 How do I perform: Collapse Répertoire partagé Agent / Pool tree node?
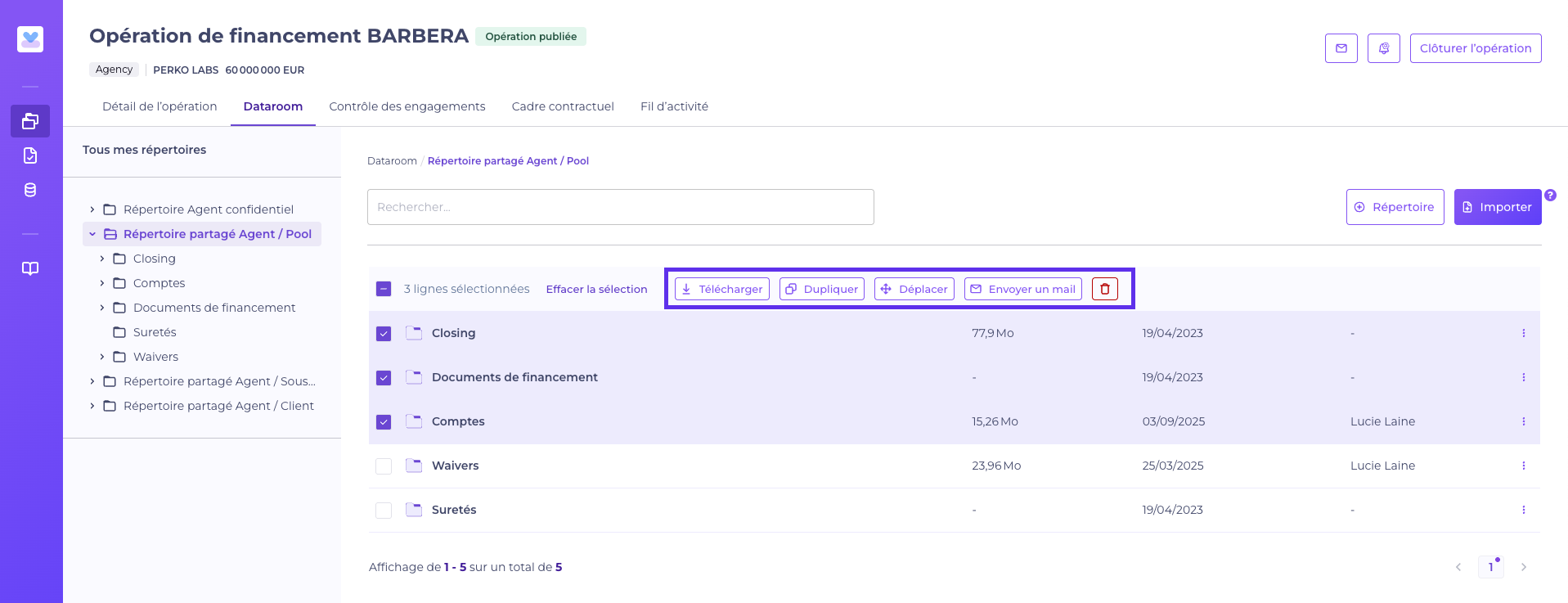[92, 234]
